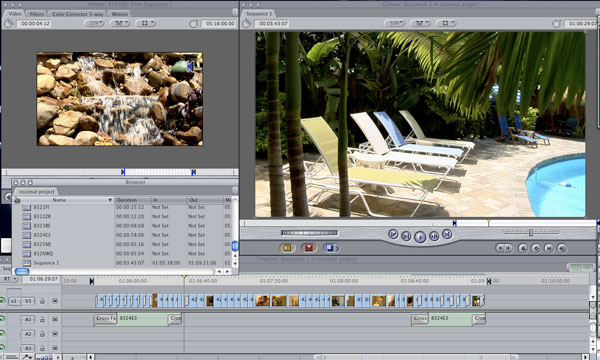The image size is (600, 360).
Task: Click the Canvas scrubber bar playhead
Action: (489, 223)
